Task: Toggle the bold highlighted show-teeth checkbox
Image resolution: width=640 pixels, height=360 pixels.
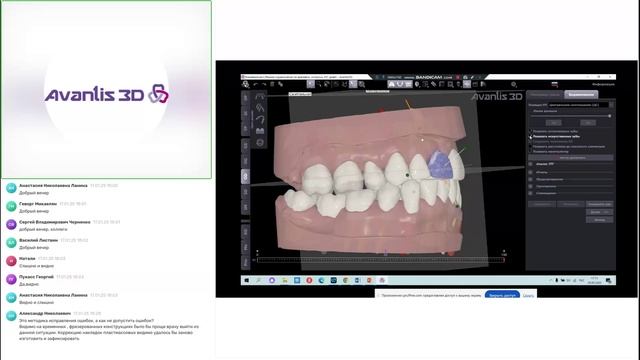Action: [x=531, y=137]
